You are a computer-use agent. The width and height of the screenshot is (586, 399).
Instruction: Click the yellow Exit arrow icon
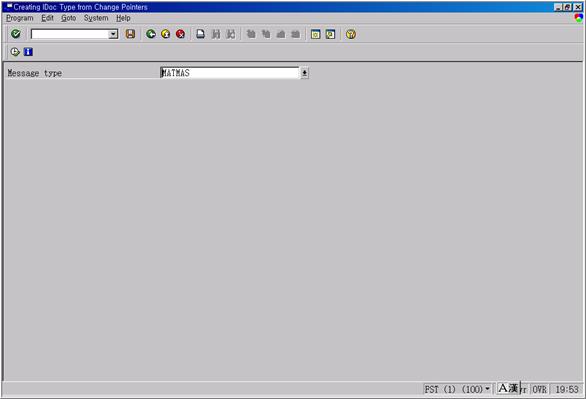click(x=166, y=34)
